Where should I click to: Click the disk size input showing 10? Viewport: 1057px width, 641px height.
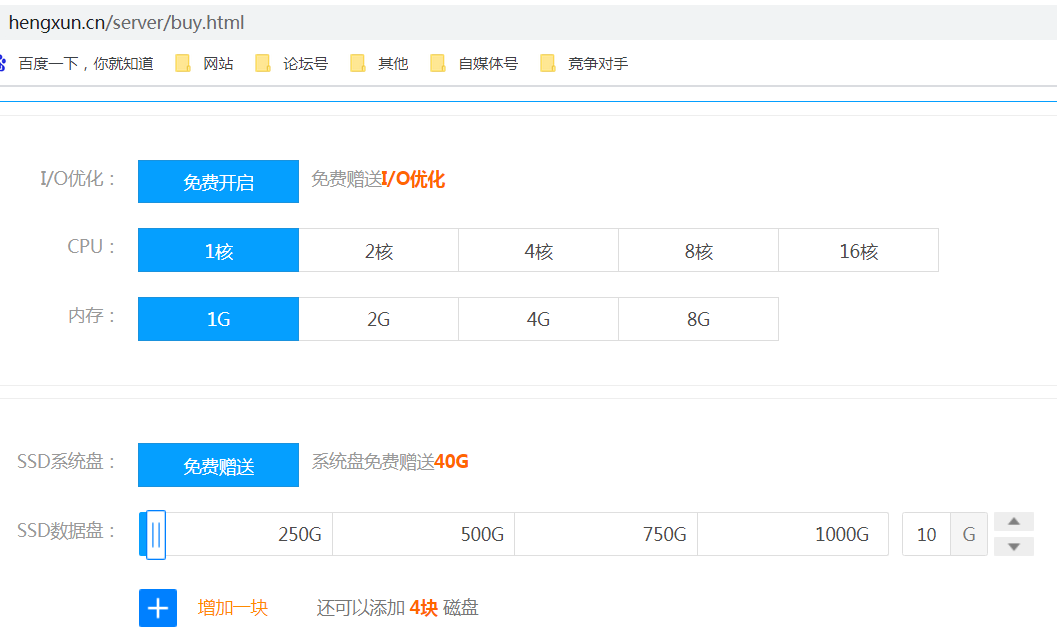925,534
